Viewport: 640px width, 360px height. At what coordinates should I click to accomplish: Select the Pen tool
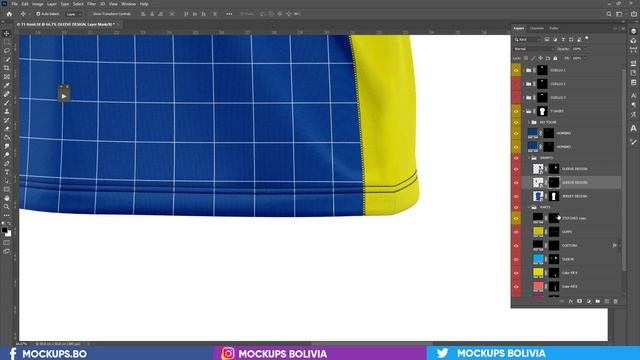(7, 163)
